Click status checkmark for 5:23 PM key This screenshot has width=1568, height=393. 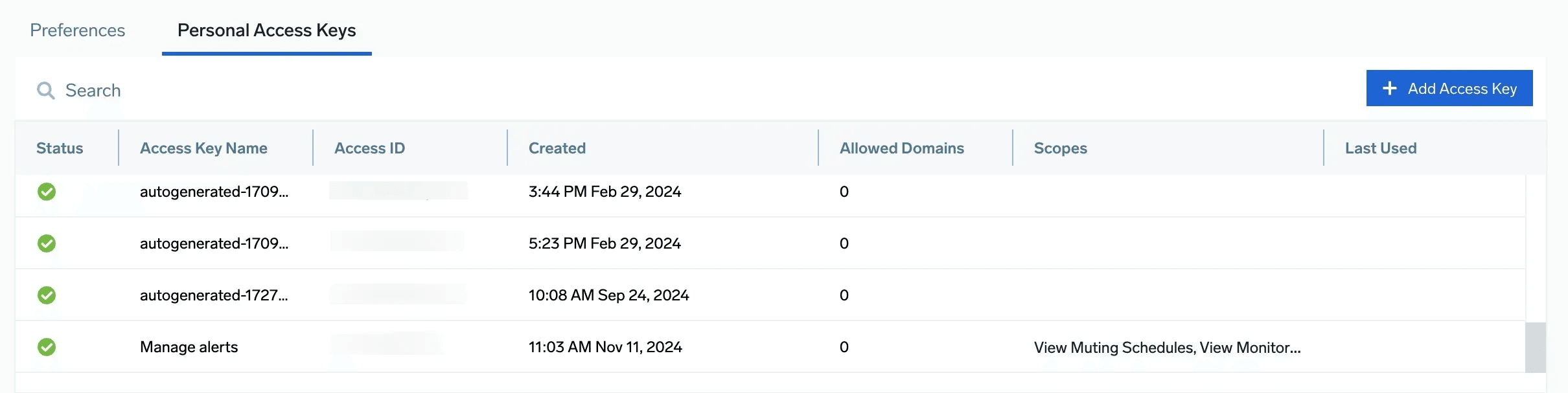point(47,243)
